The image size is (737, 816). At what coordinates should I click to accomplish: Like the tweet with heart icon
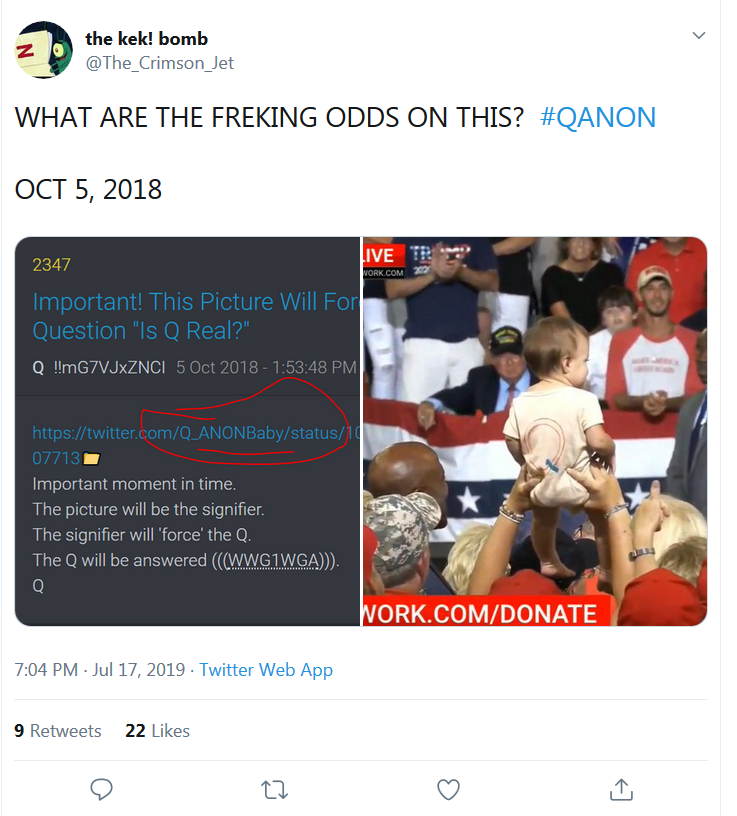[x=448, y=790]
